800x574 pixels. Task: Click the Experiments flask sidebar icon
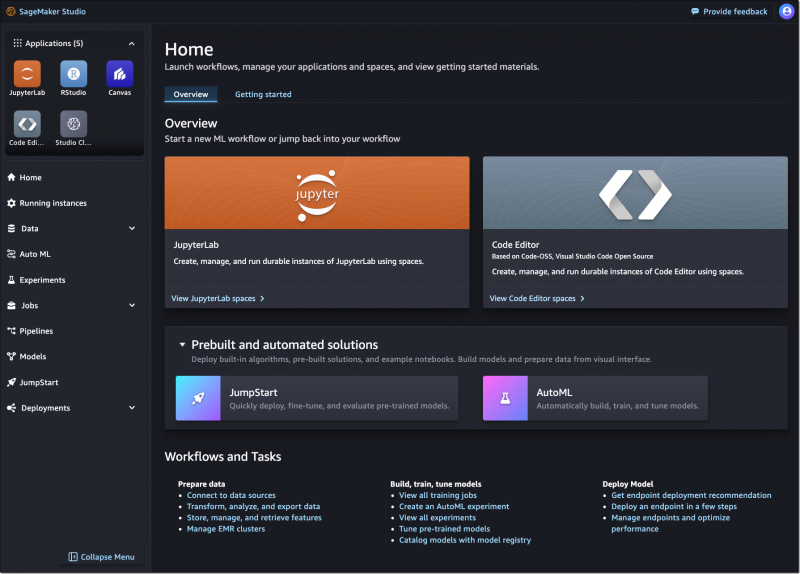point(11,280)
